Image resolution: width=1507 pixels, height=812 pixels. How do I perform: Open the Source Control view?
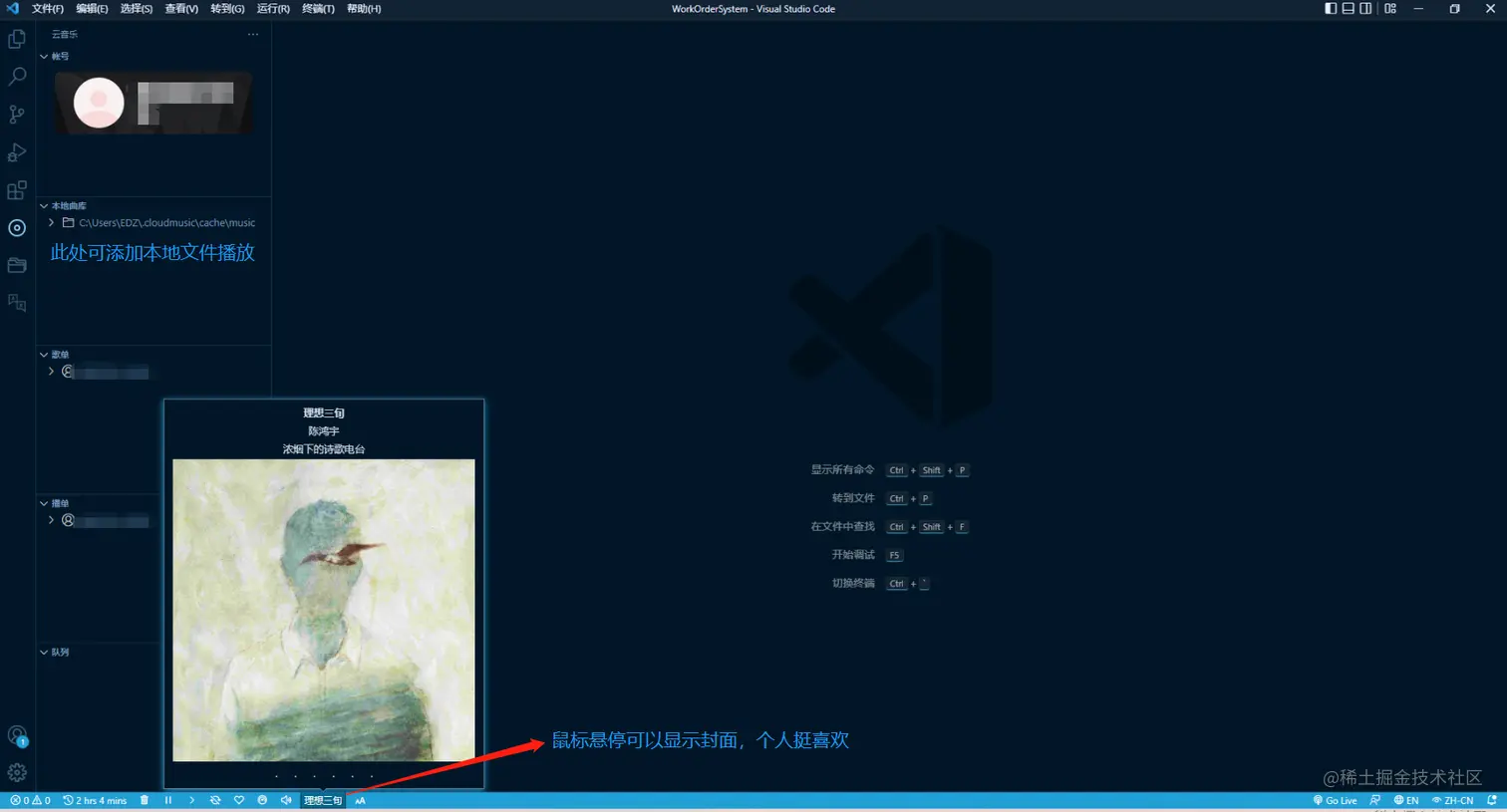point(17,115)
